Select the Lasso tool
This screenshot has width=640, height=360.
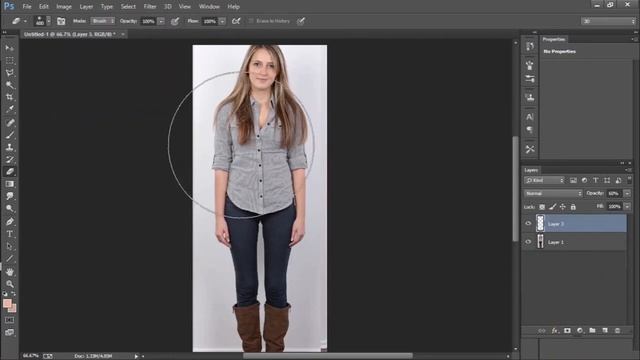point(9,73)
